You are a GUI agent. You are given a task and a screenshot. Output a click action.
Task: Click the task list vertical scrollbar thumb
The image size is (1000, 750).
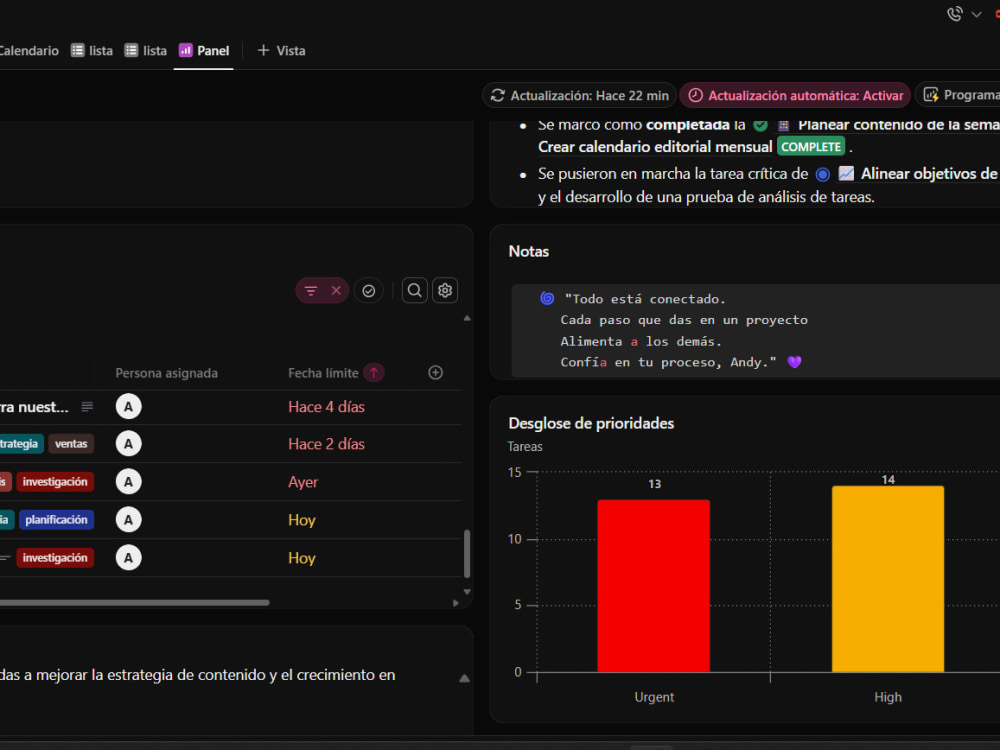[x=467, y=554]
